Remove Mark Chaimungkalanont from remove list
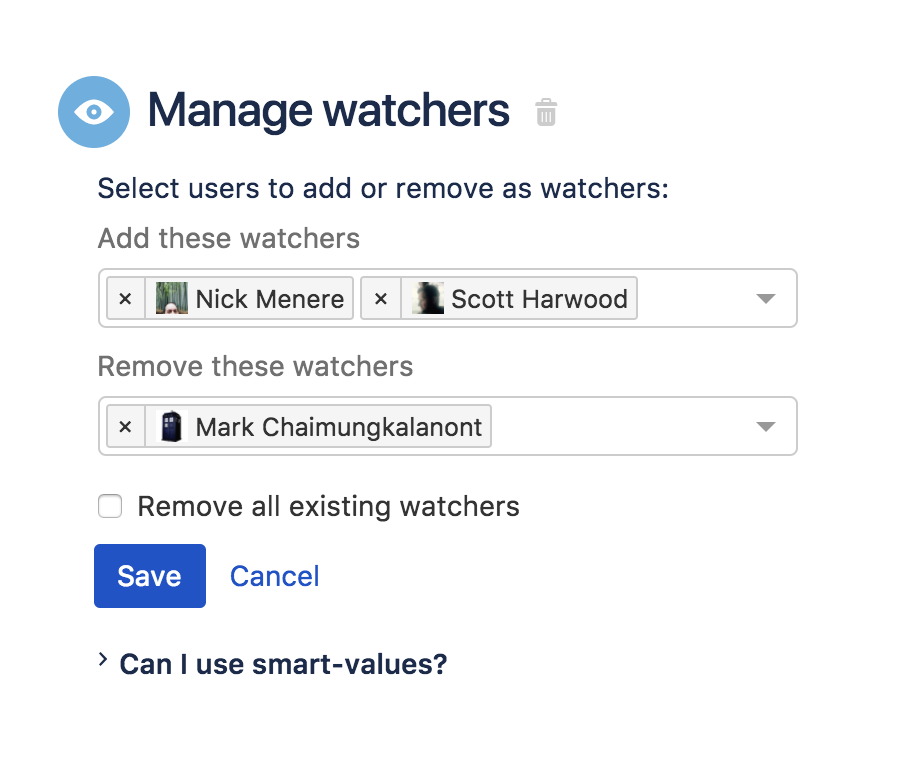This screenshot has width=910, height=764. point(125,427)
